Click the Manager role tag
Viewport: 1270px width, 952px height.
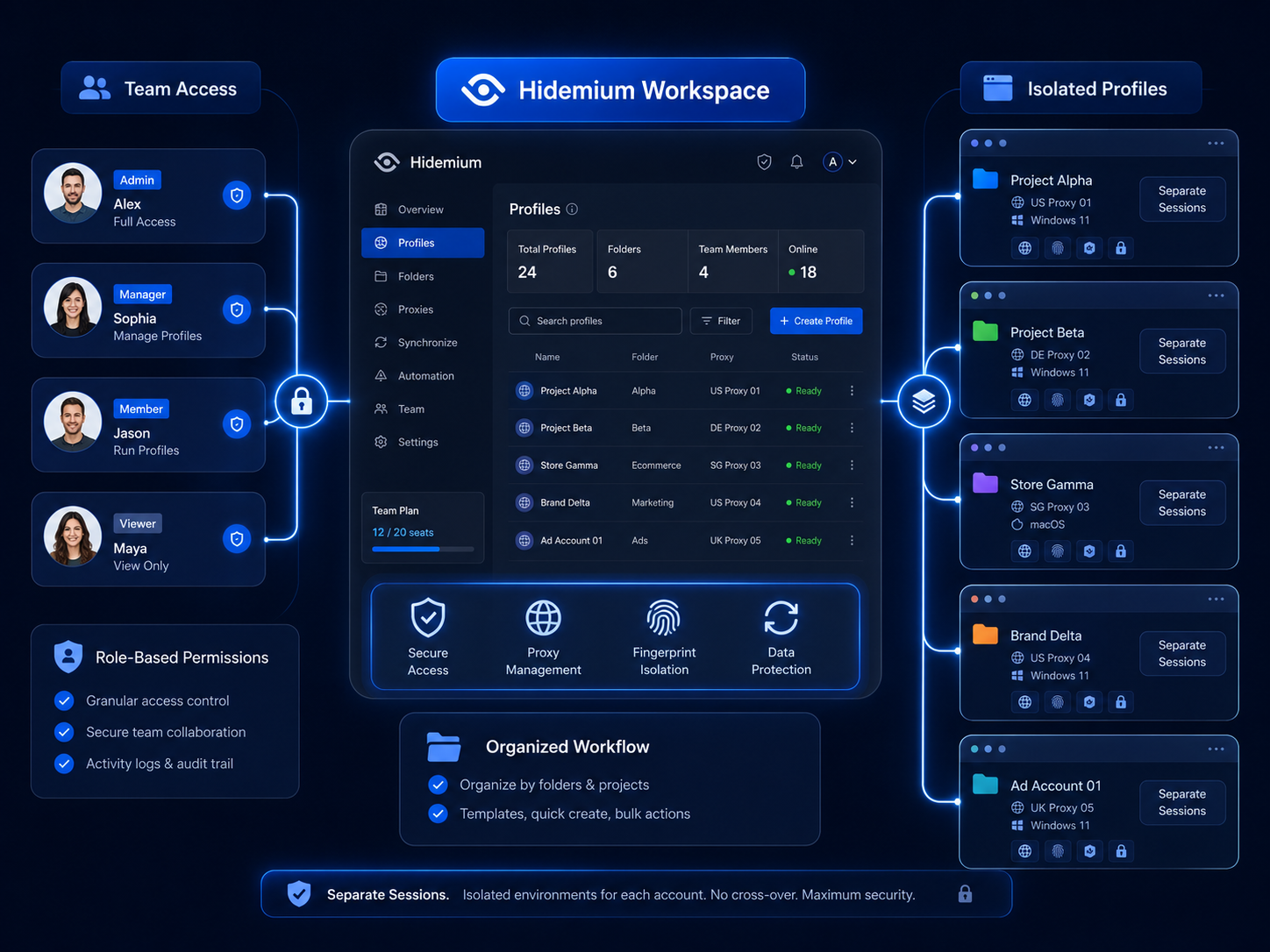[x=142, y=295]
